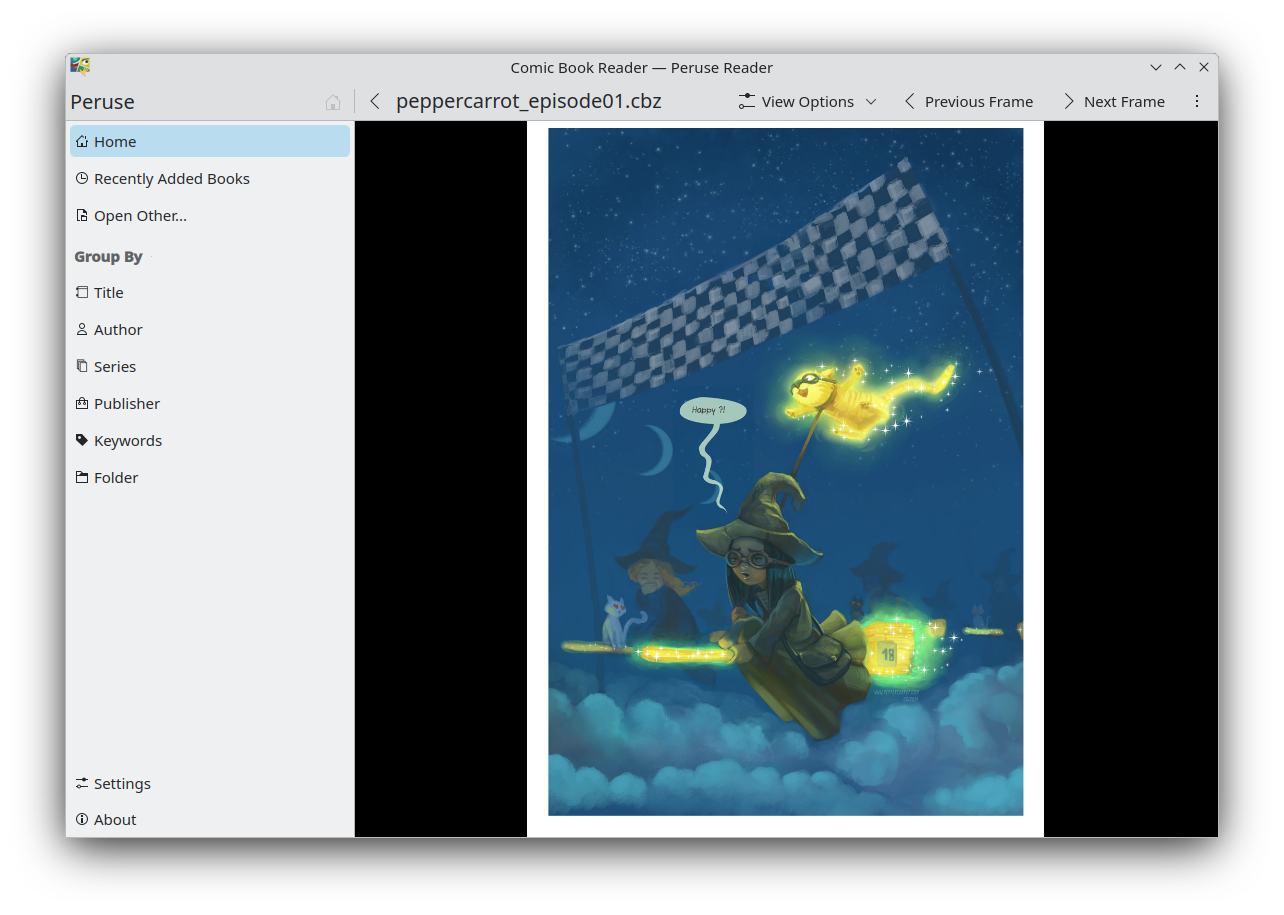Maximize the Peruse Reader window
Screen dimensions: 1284x915
(x=1180, y=67)
